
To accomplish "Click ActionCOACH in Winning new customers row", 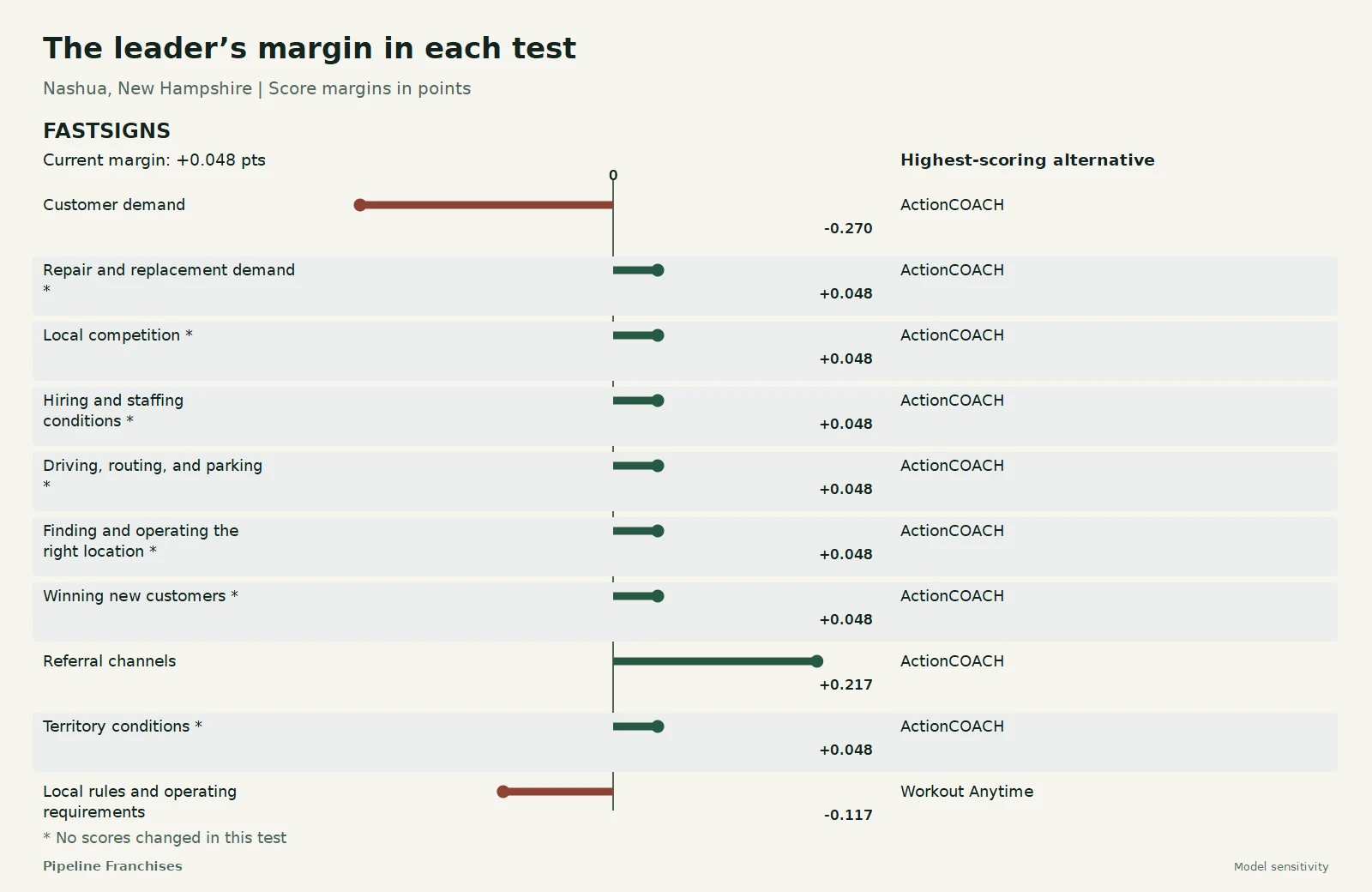I will (x=952, y=596).
